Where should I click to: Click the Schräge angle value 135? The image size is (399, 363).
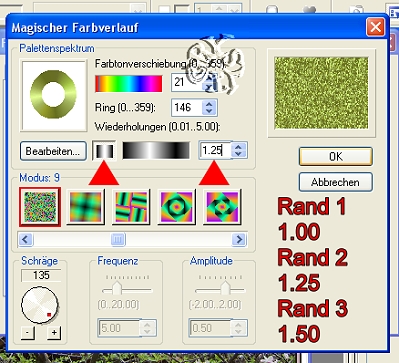tap(41, 276)
